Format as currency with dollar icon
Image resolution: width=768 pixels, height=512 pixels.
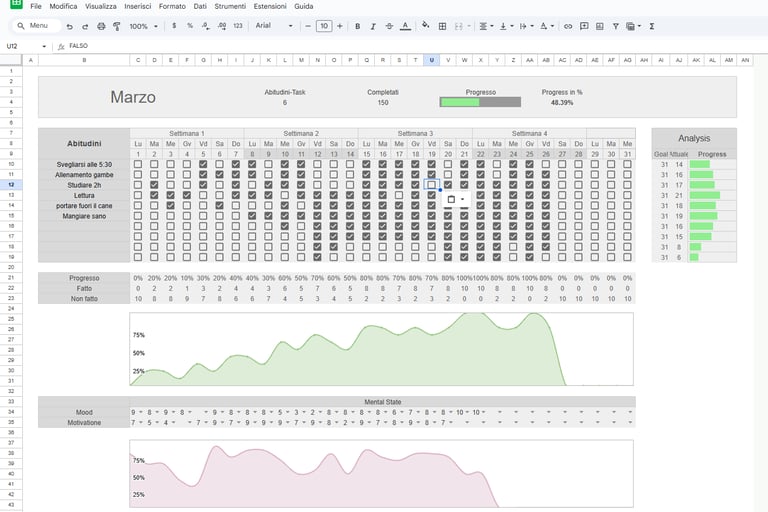point(174,26)
